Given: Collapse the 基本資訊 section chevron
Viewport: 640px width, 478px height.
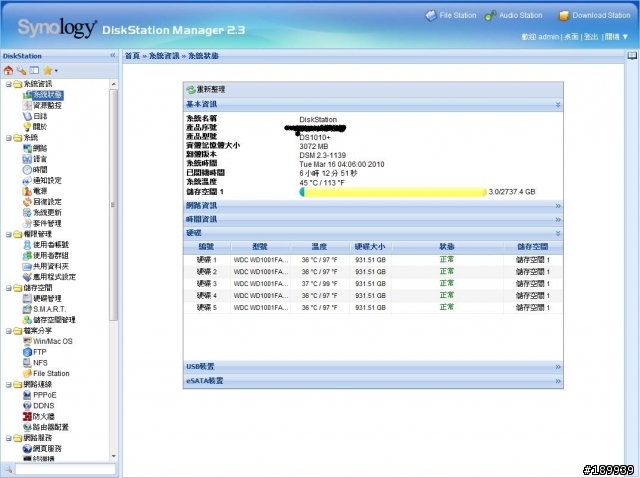Looking at the screenshot, I should [x=558, y=105].
